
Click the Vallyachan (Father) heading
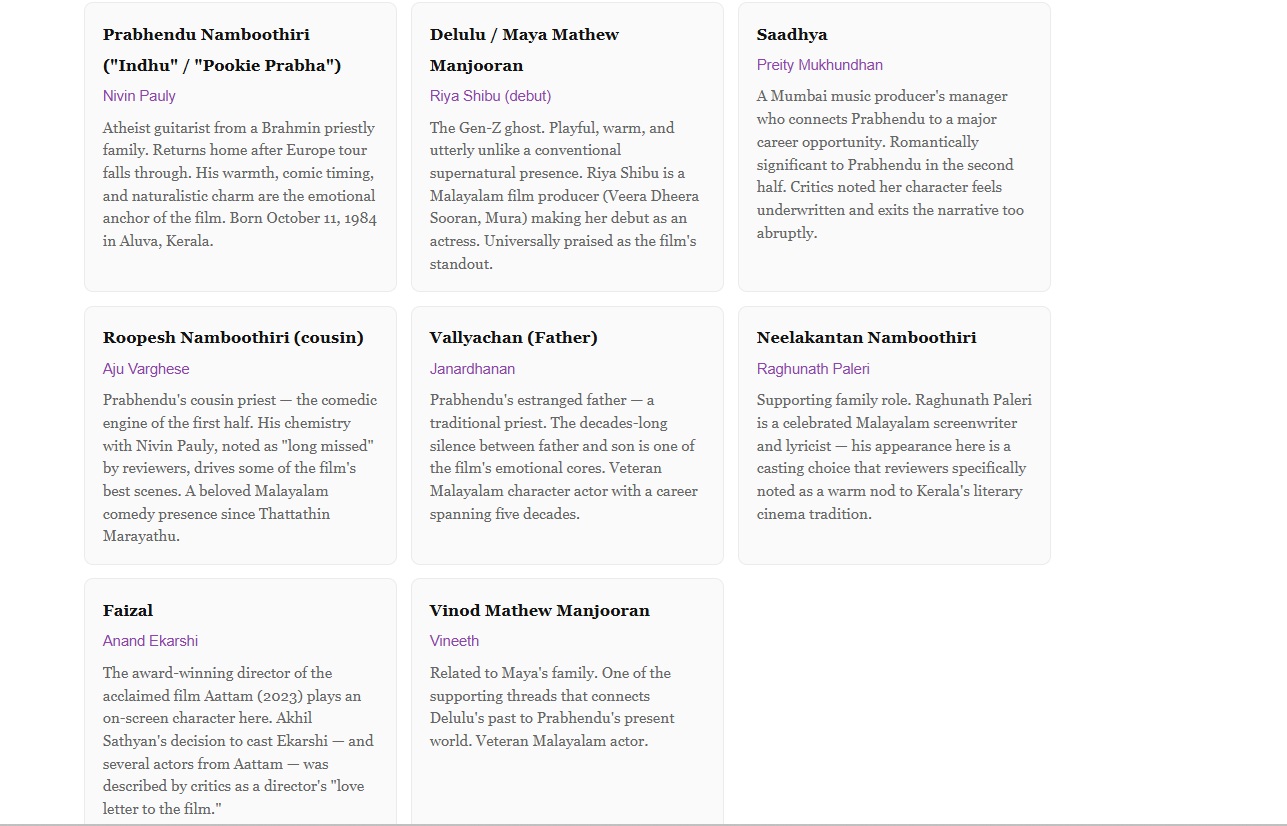(x=513, y=338)
